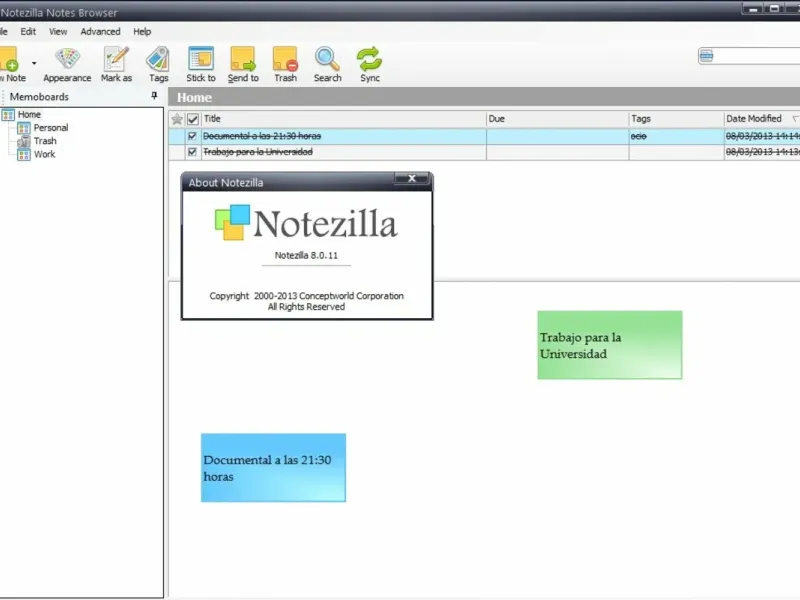
Task: Click the Trash bin icon in the tree
Action: (x=23, y=141)
